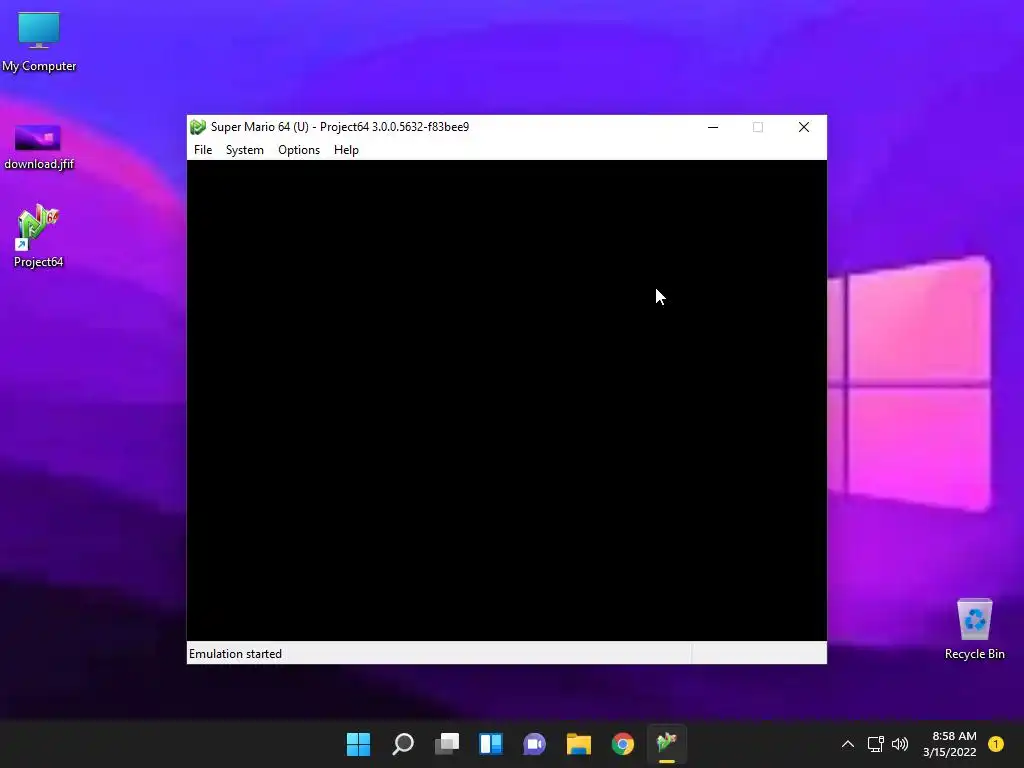Click the Project64 taskbar icon

click(667, 744)
